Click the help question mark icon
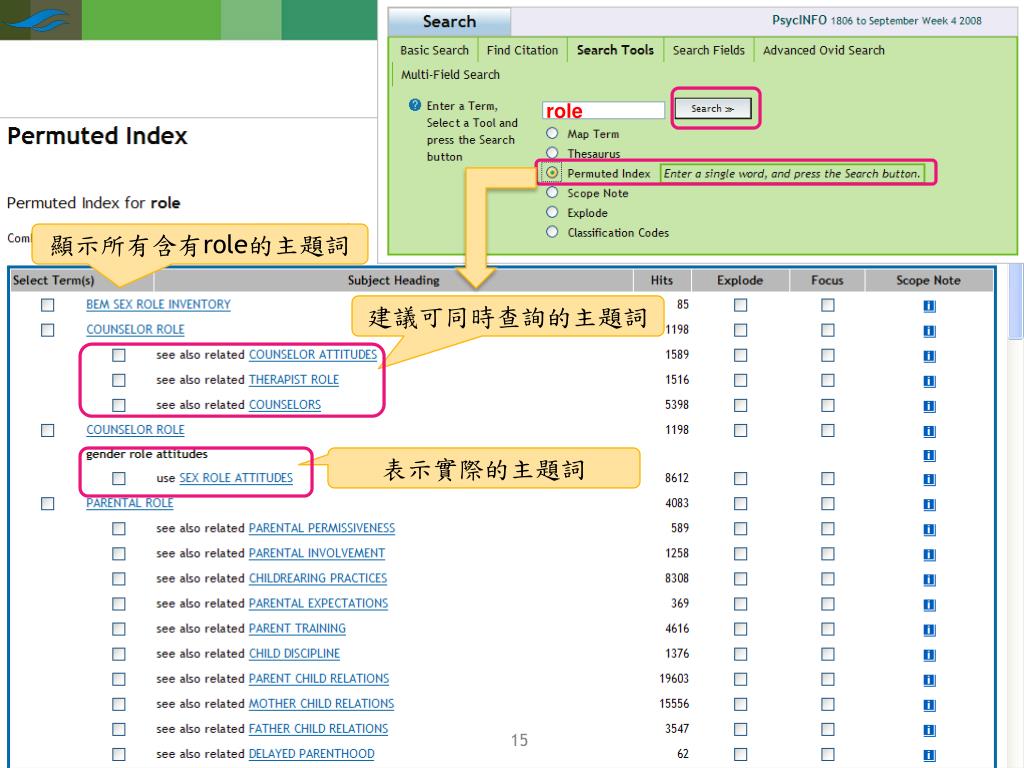This screenshot has width=1024, height=768. (414, 104)
